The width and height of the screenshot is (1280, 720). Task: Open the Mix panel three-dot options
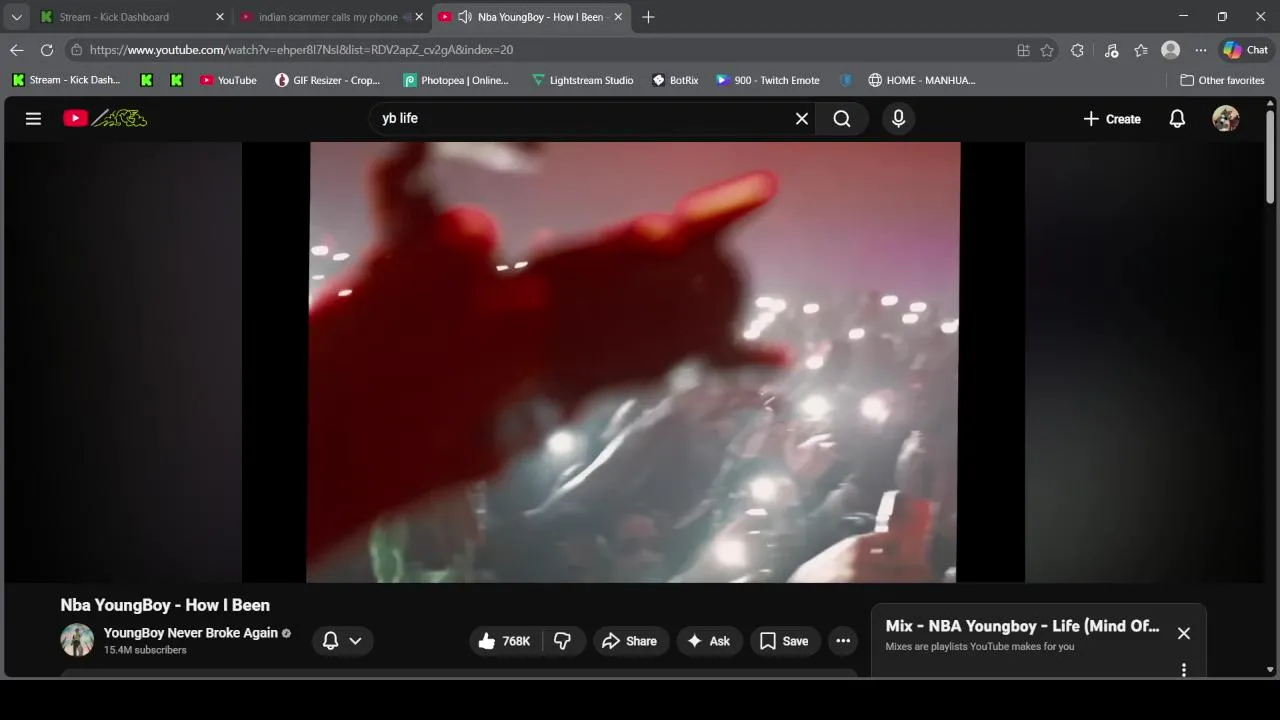click(x=1184, y=669)
